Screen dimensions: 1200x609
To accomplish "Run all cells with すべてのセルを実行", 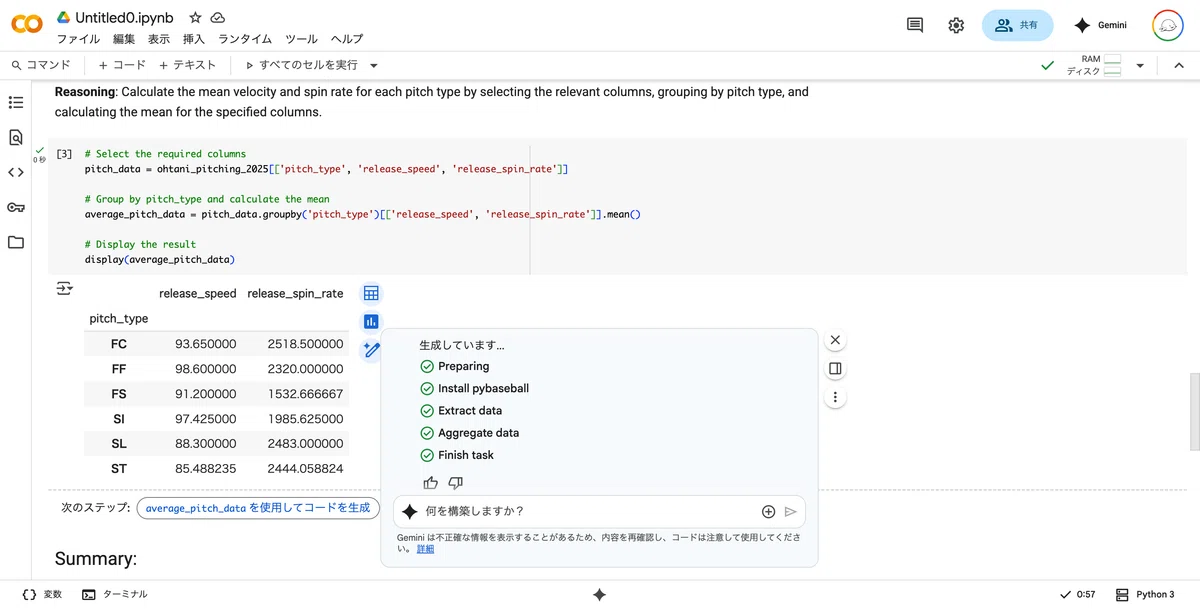I will coord(301,65).
